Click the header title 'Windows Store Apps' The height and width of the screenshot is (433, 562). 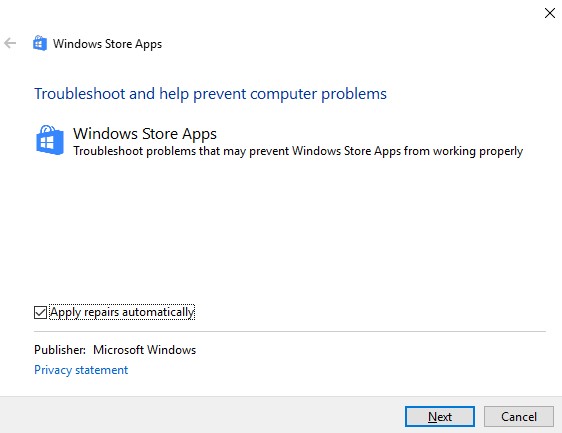[x=108, y=44]
